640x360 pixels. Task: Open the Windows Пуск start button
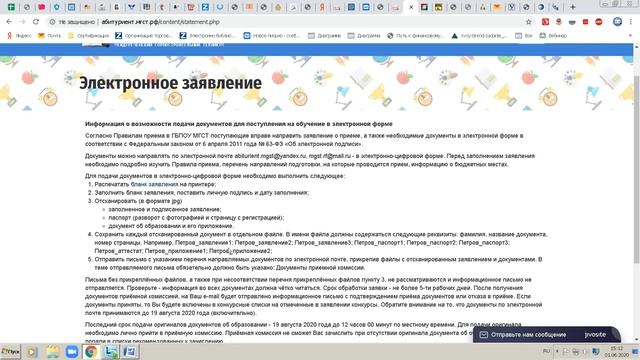[x=10, y=351]
